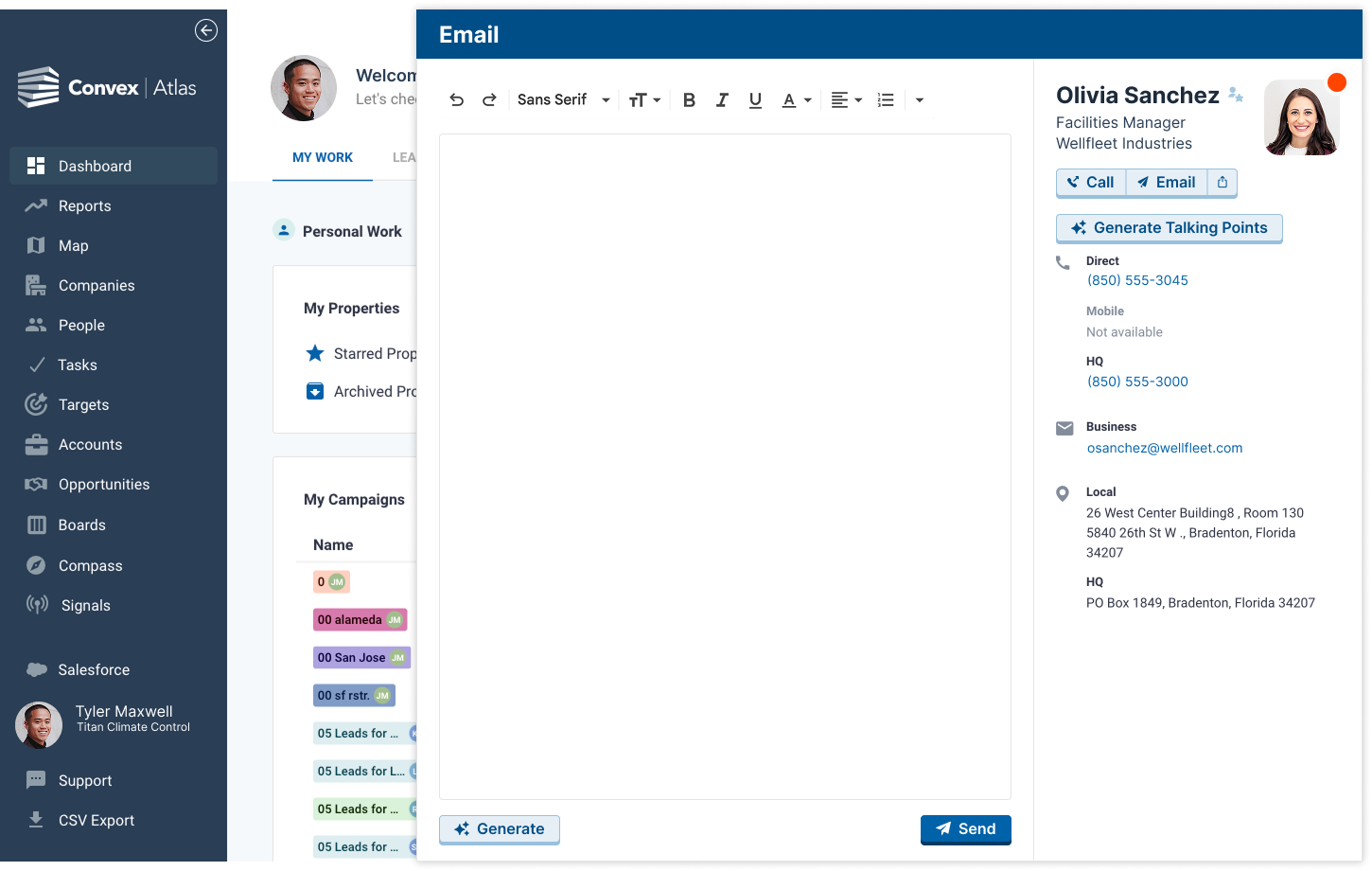Image resolution: width=1372 pixels, height=871 pixels.
Task: Send the email
Action: tap(966, 829)
